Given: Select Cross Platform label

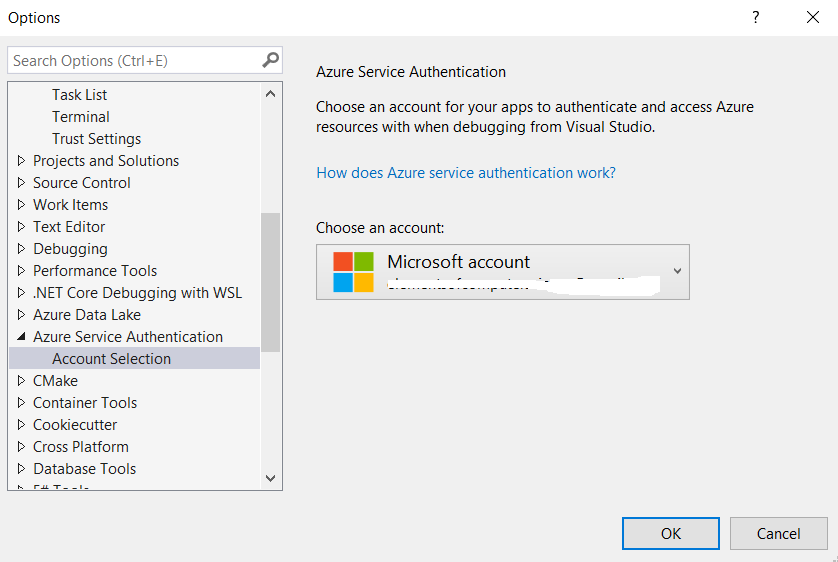Looking at the screenshot, I should coord(81,447).
